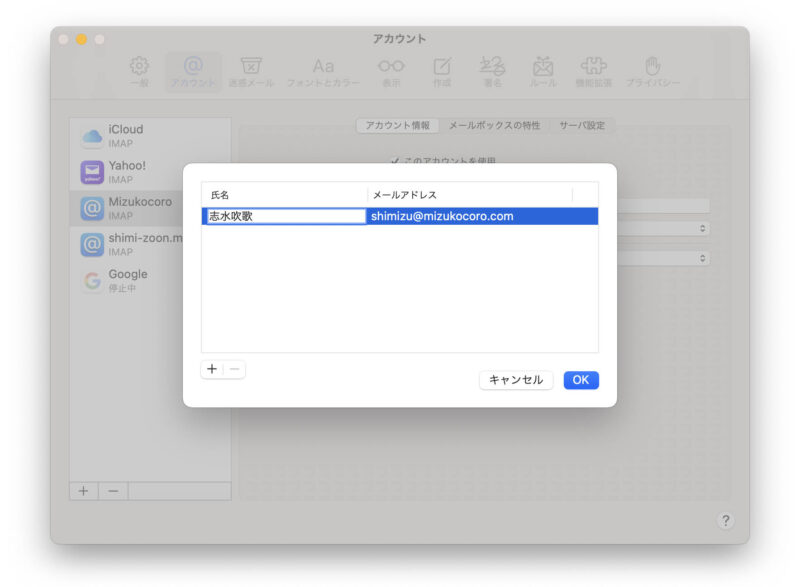The image size is (800, 587).
Task: Toggle このアカウントを使用 checkbox
Action: pyautogui.click(x=396, y=160)
